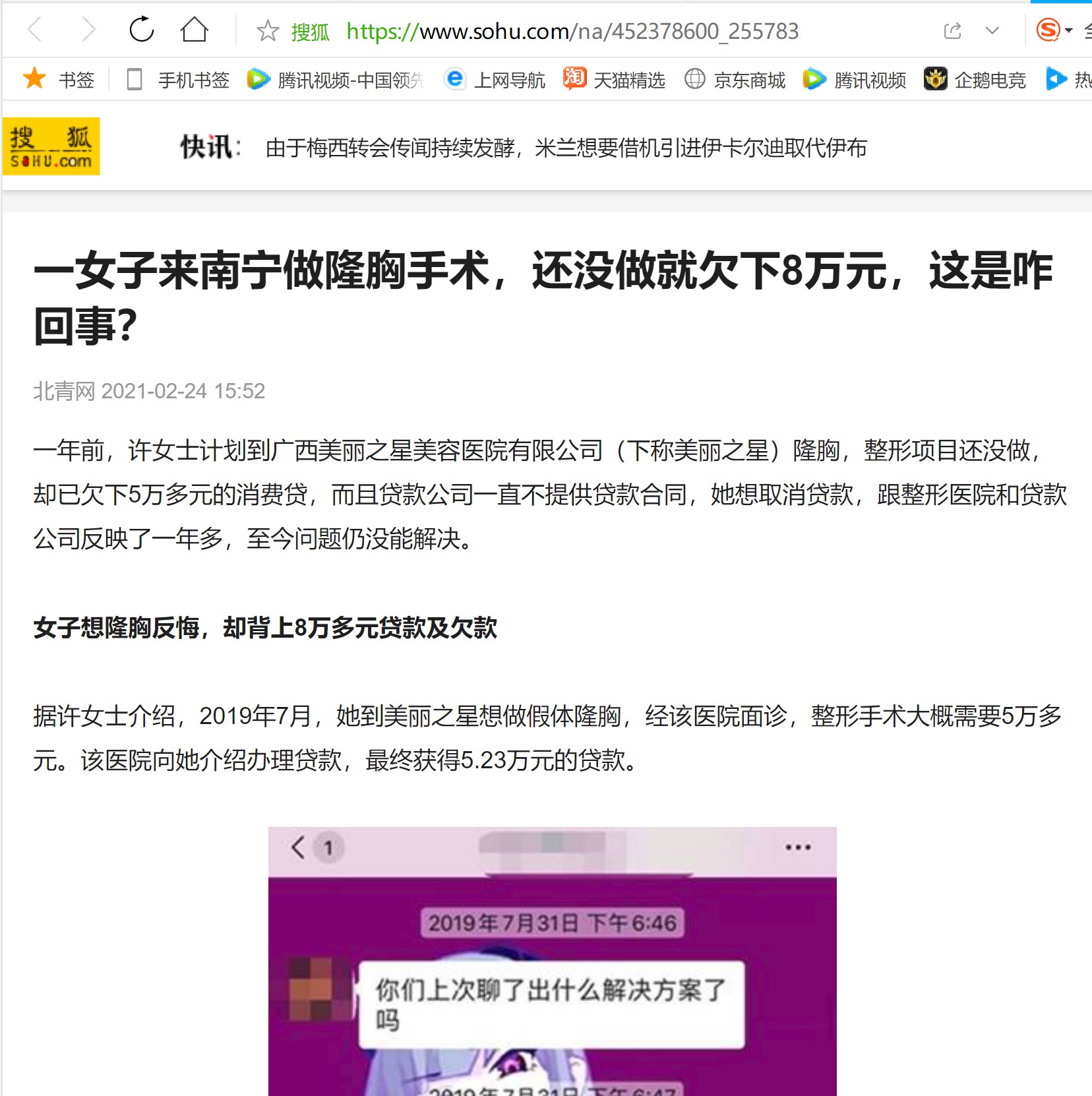This screenshot has height=1096, width=1092.
Task: Open the 手机书签 mobile bookmarks
Action: 178,80
